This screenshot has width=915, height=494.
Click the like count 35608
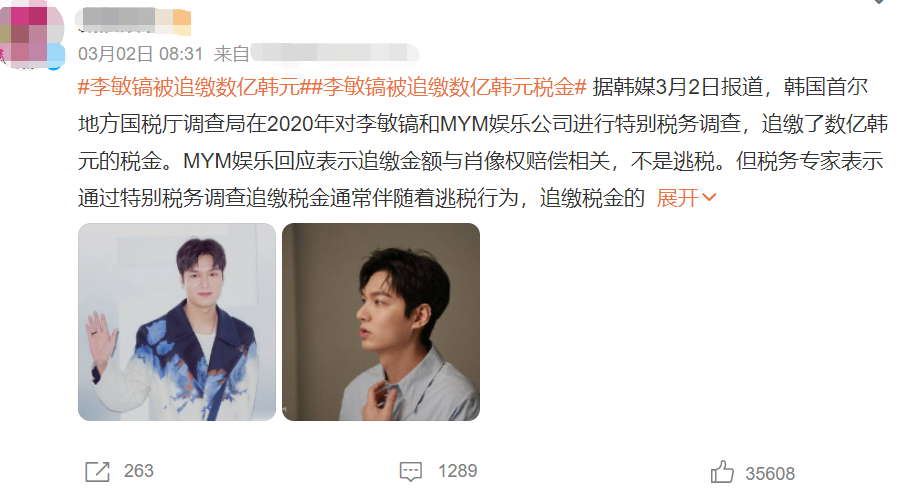coord(770,474)
